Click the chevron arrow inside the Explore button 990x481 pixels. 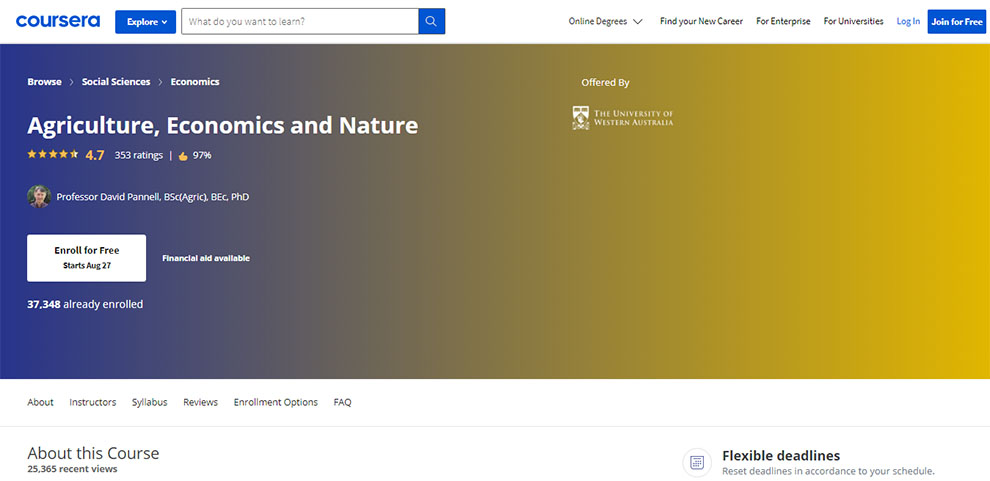[165, 22]
